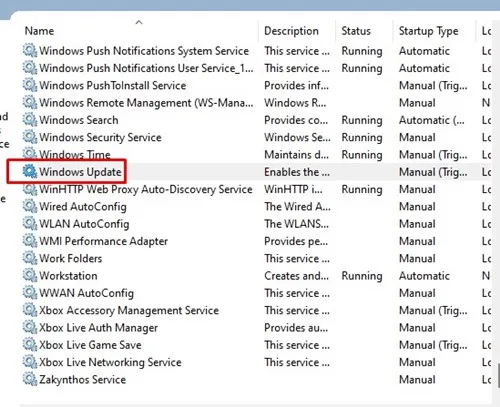
Task: Select Windows Security Service name text
Action: point(100,137)
